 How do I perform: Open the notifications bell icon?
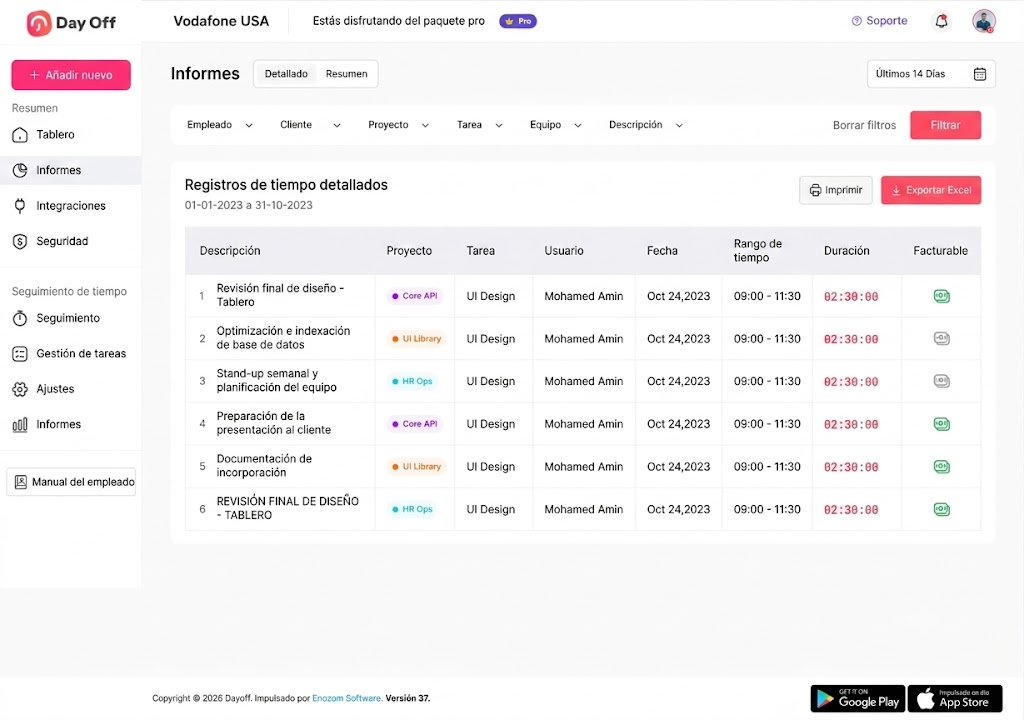(x=941, y=21)
